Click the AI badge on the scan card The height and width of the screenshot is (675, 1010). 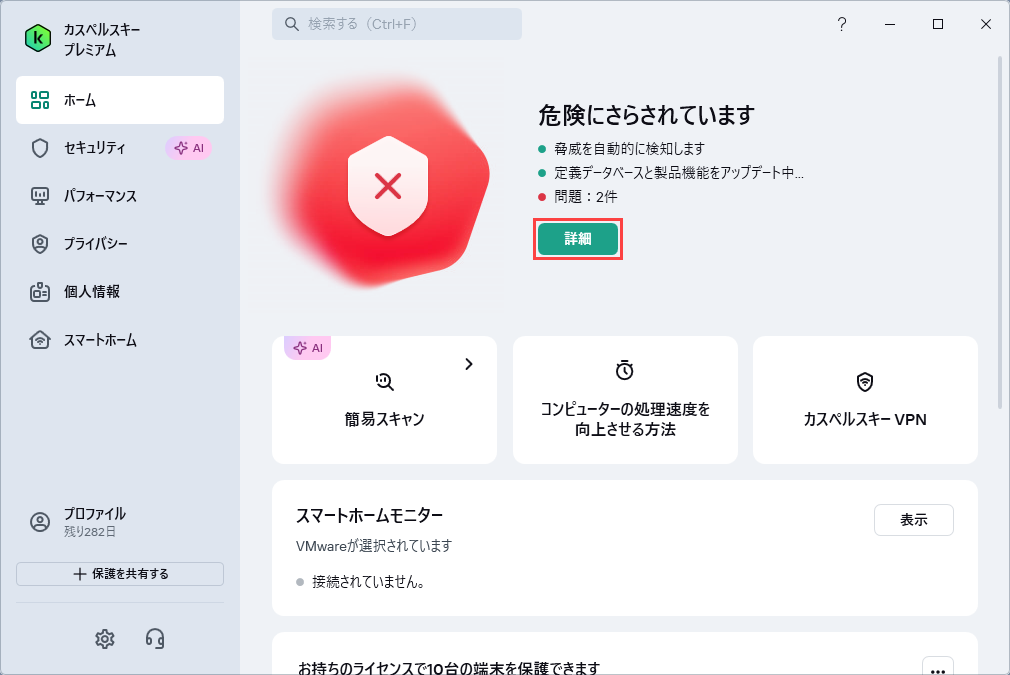[308, 348]
